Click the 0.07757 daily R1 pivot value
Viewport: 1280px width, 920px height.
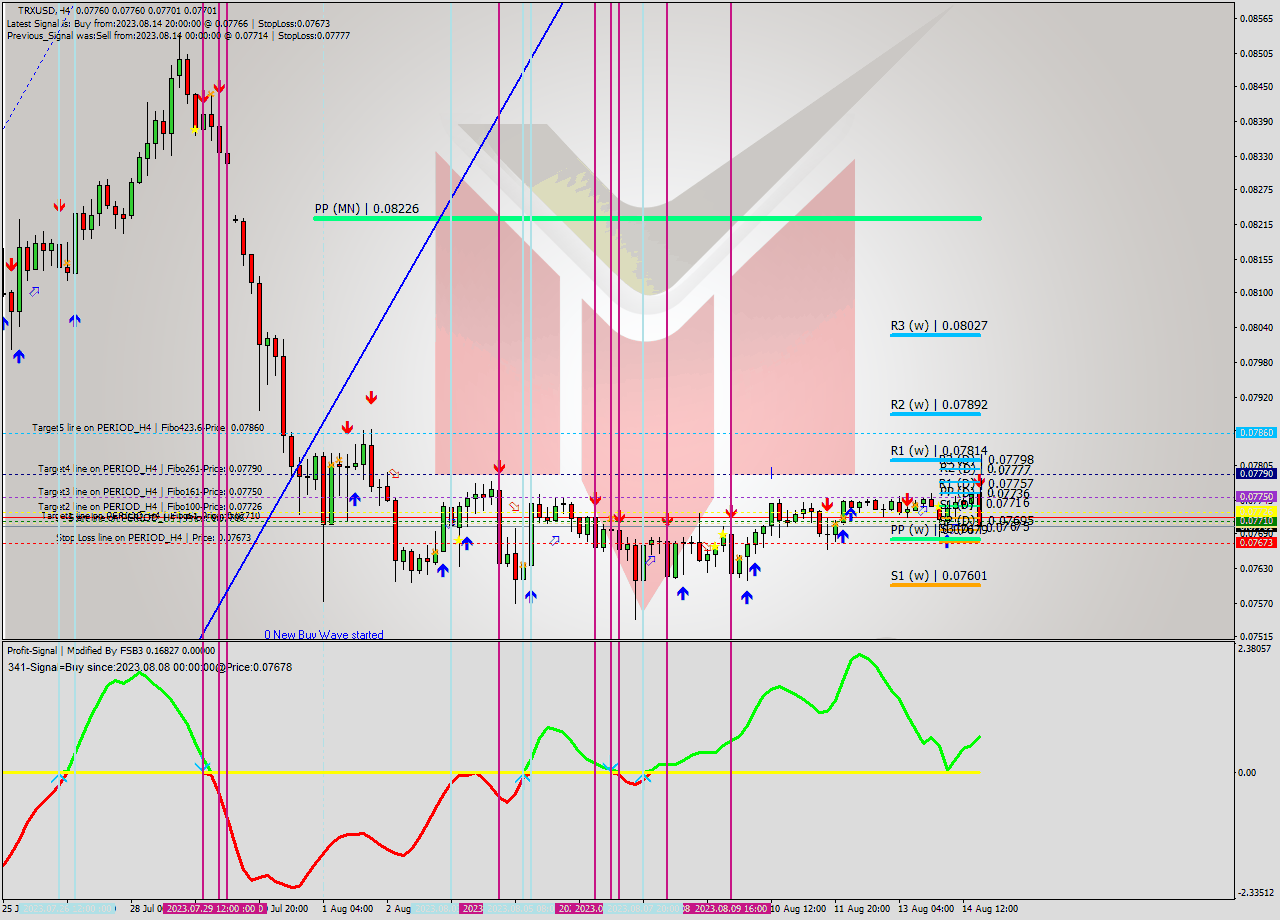(x=1011, y=484)
